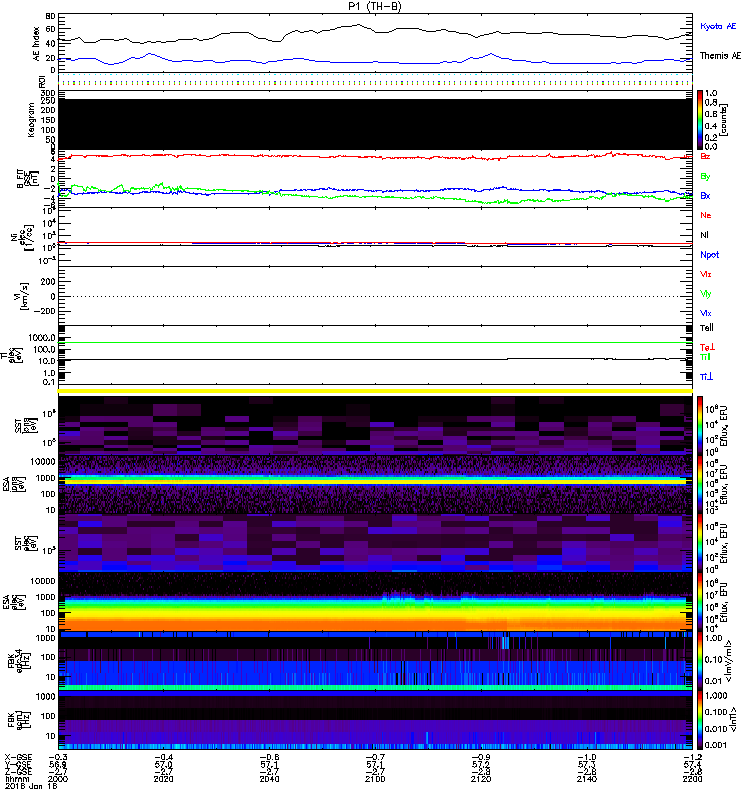
Task: Click the 2200 time tick label
Action: (x=692, y=779)
